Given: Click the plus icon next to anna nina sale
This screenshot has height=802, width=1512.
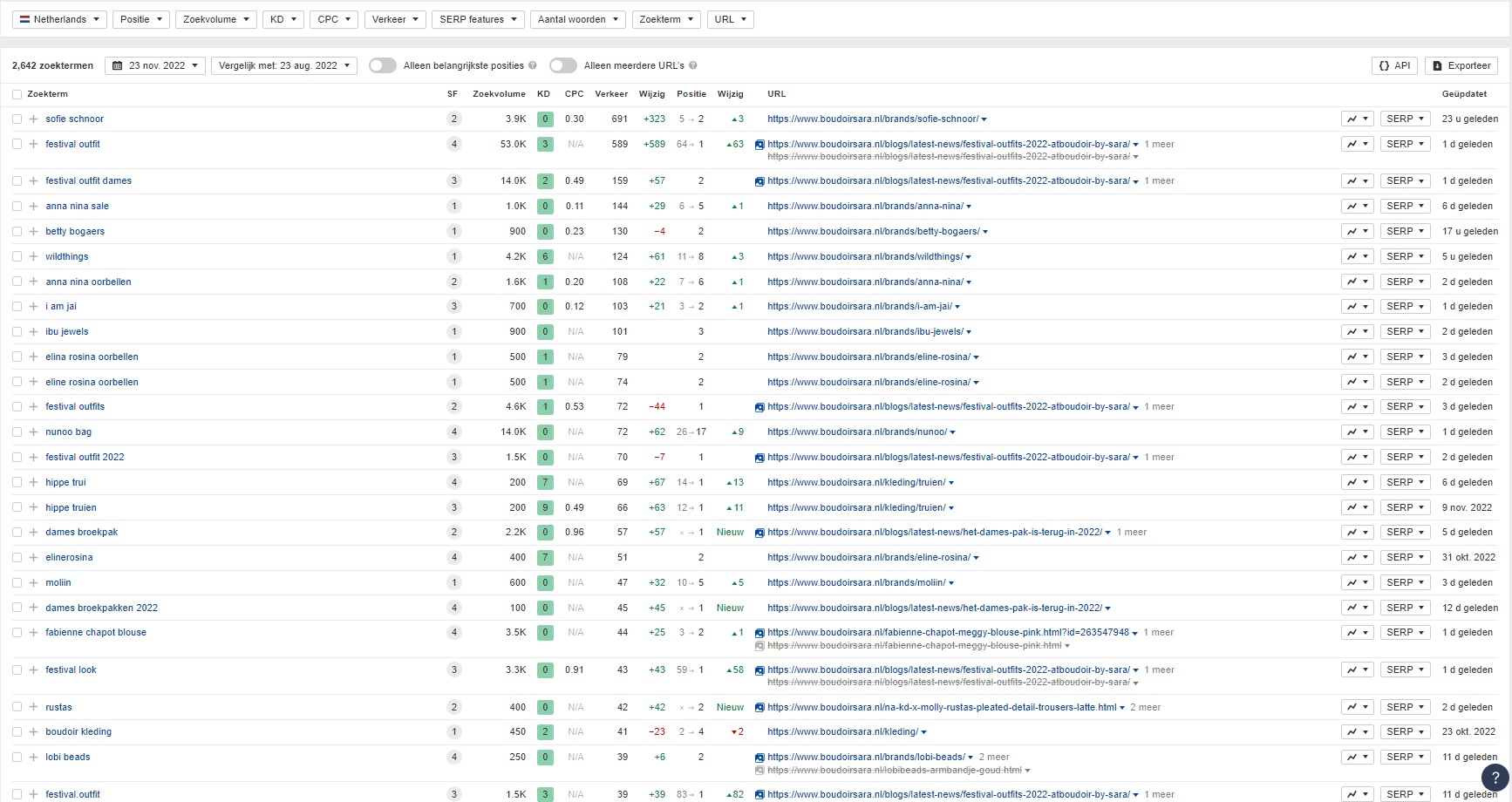Looking at the screenshot, I should (33, 206).
